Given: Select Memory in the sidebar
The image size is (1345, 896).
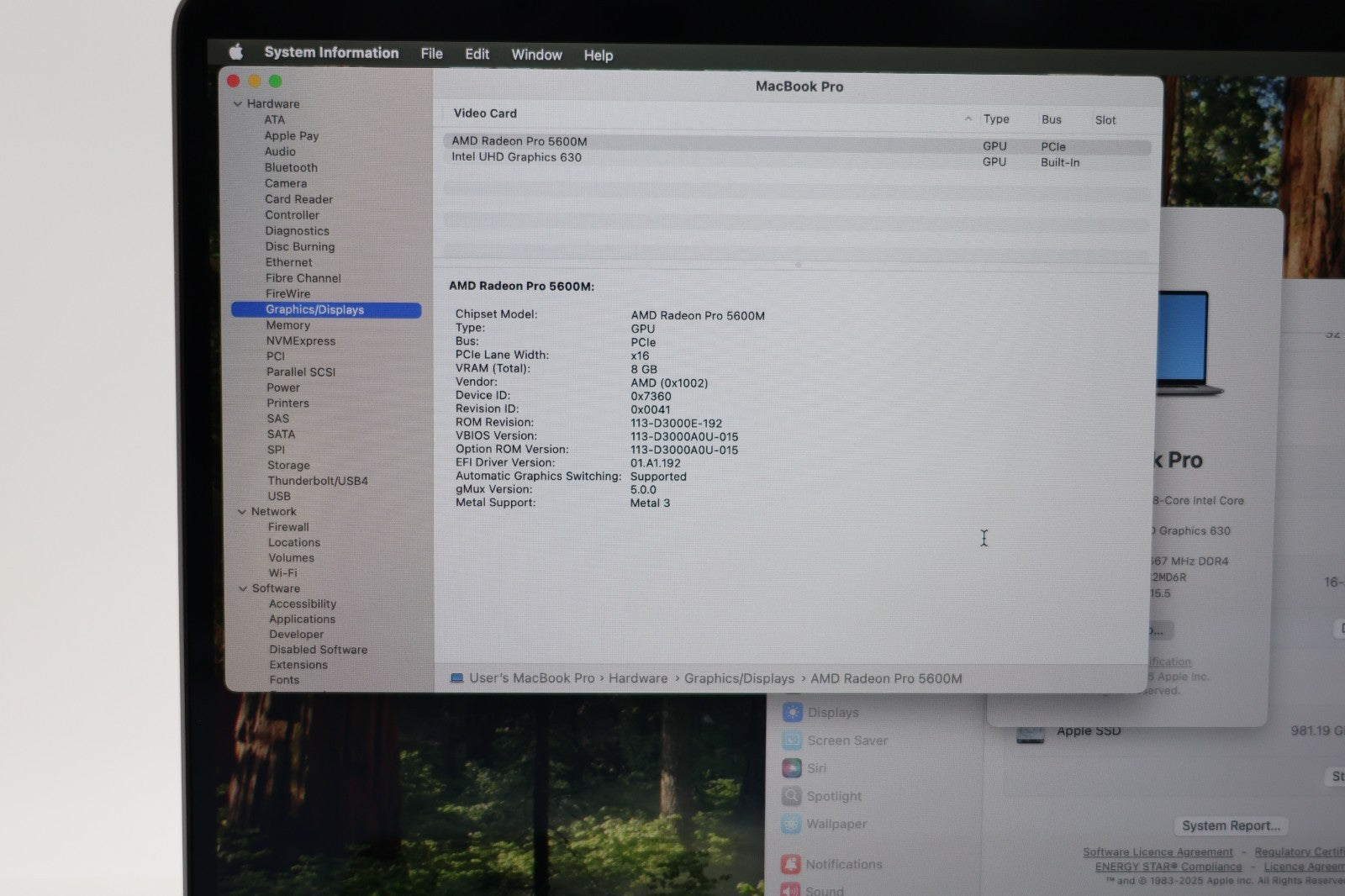Looking at the screenshot, I should [288, 326].
